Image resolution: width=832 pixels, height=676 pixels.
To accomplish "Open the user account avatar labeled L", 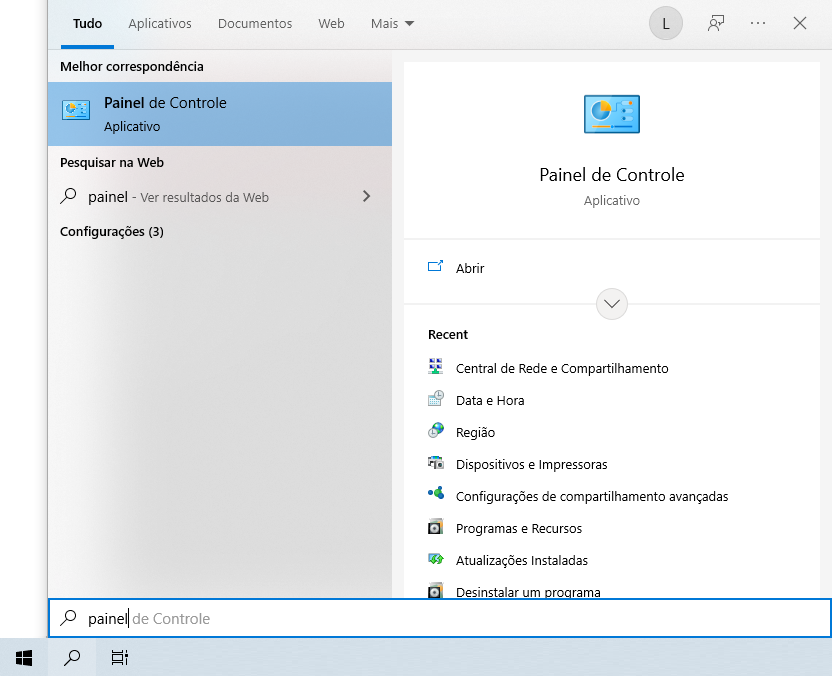I will [666, 23].
